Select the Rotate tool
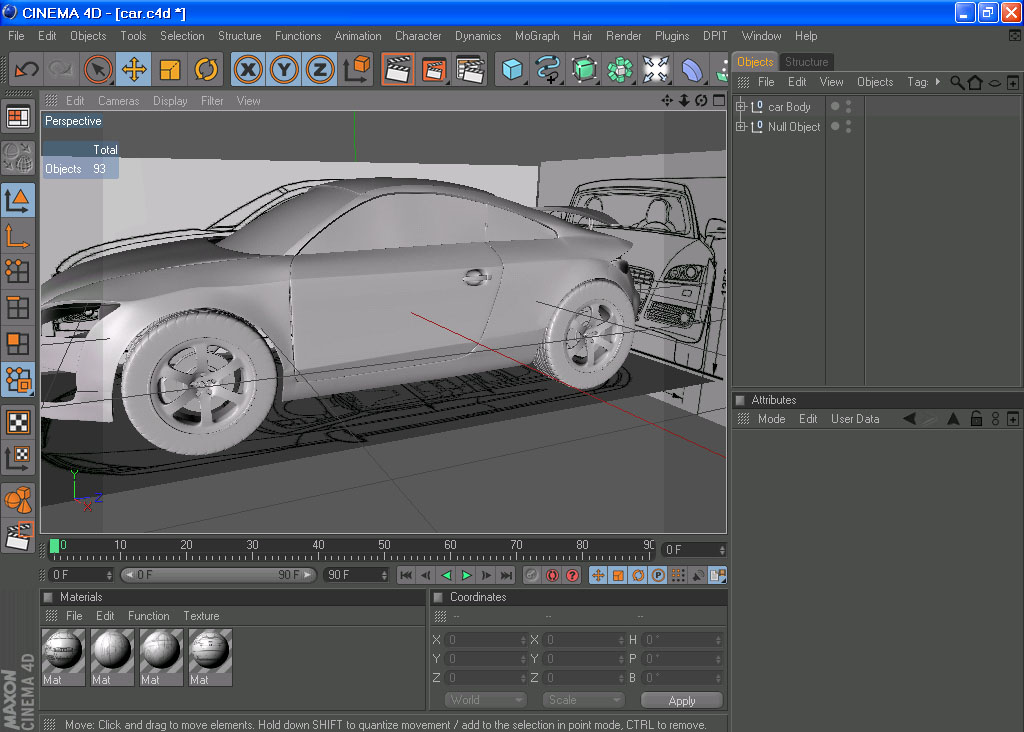 click(206, 69)
